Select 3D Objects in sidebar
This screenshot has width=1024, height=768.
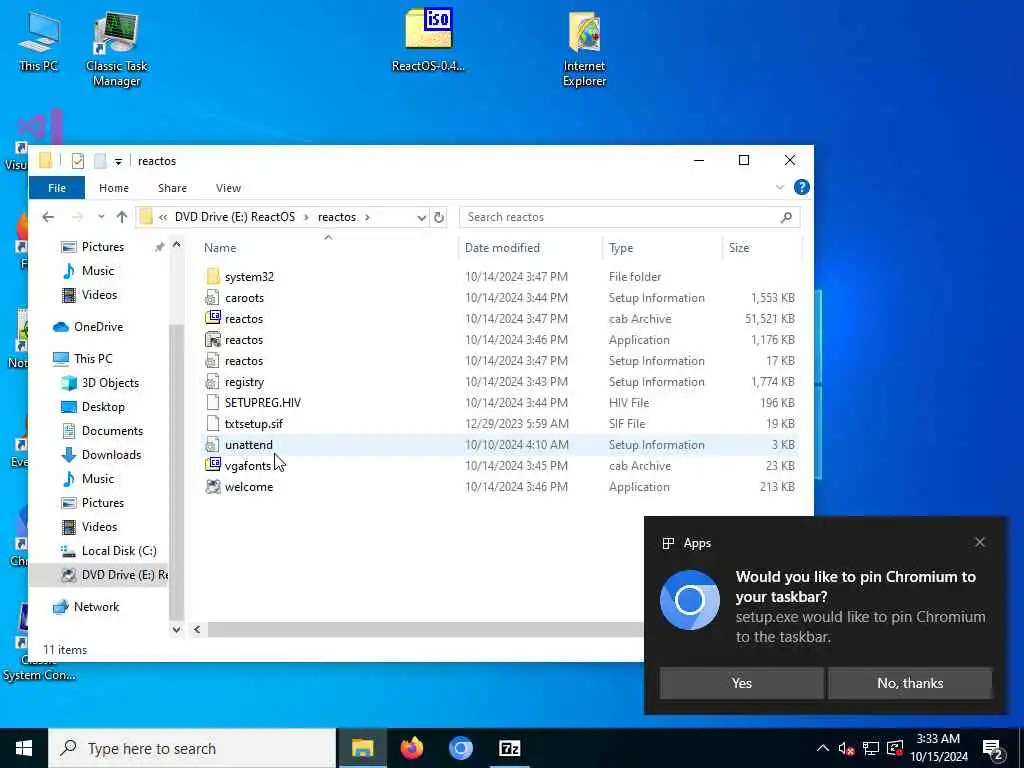[x=110, y=383]
